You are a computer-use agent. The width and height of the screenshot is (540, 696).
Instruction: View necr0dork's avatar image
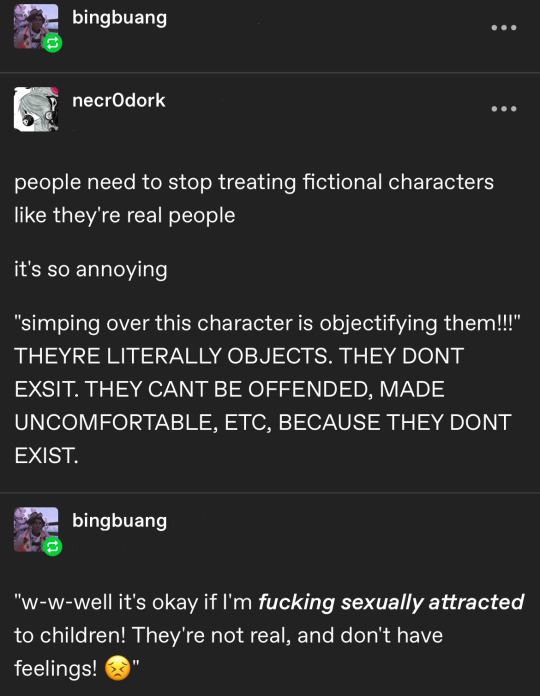point(36,109)
